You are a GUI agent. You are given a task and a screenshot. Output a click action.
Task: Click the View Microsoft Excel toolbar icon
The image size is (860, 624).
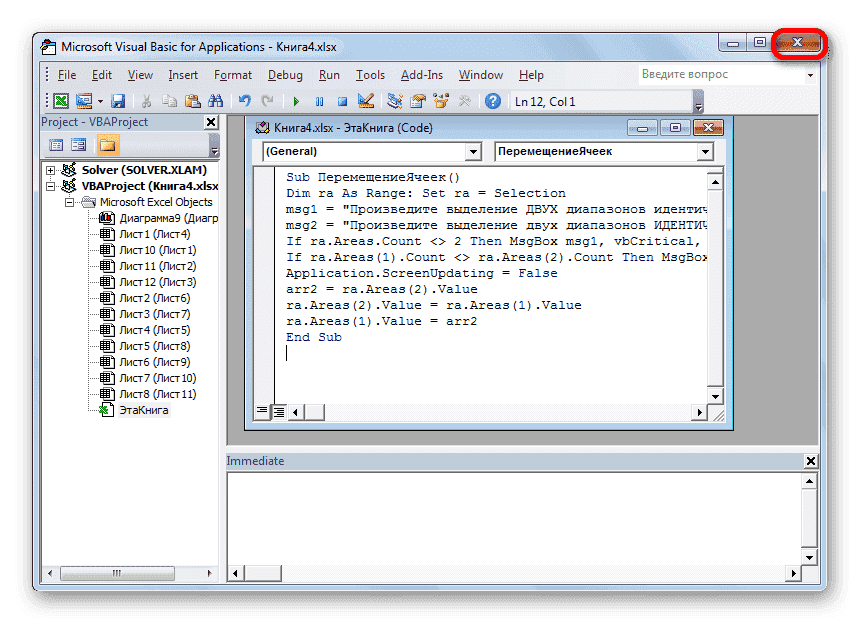(60, 101)
